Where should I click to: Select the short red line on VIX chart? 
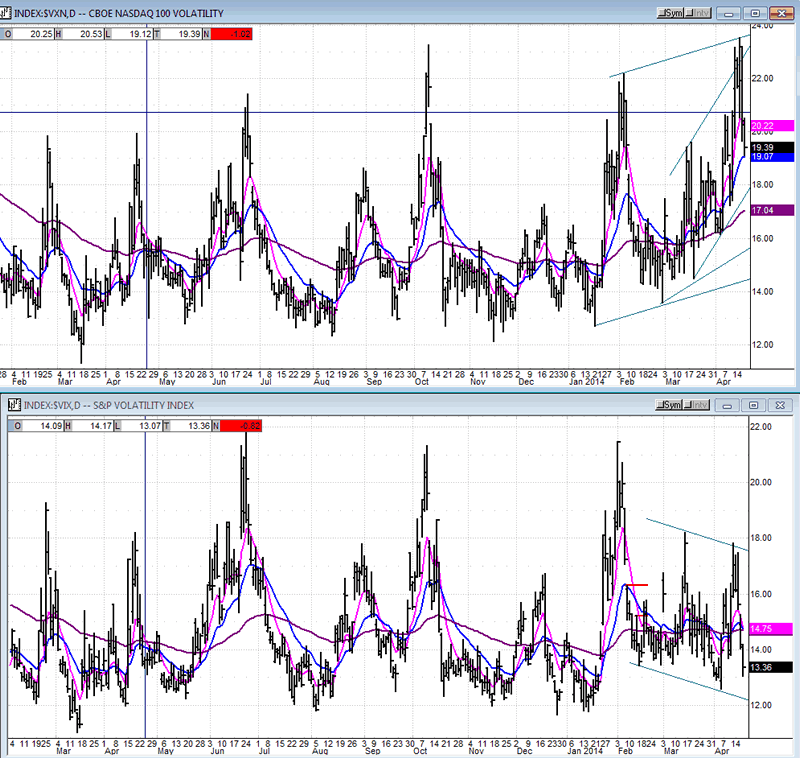(x=636, y=584)
